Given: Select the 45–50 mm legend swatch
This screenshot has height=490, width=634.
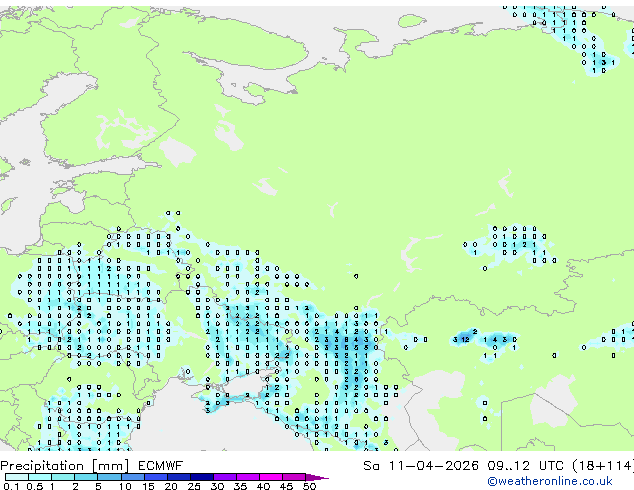Looking at the screenshot, I should coord(294,477).
